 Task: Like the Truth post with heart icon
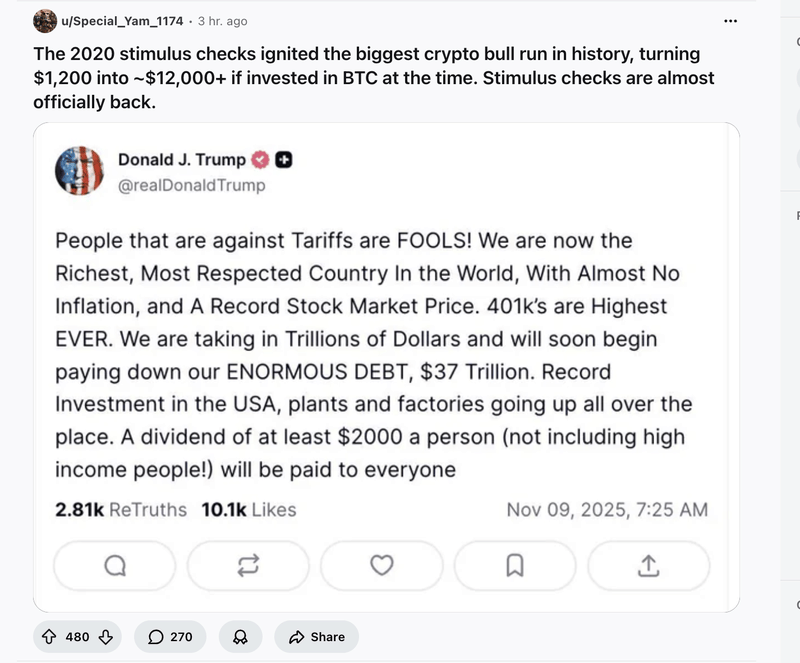pyautogui.click(x=381, y=566)
